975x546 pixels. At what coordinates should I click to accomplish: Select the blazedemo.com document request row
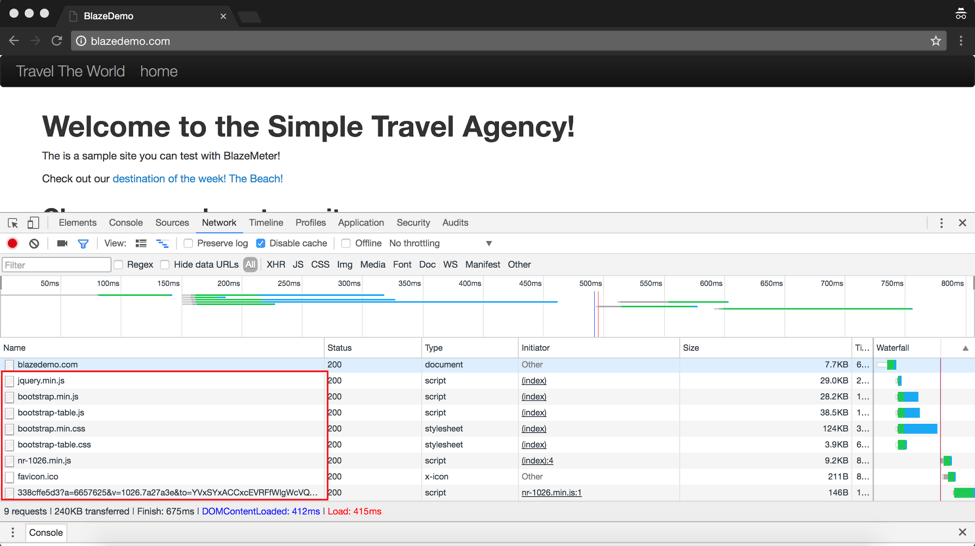437,364
